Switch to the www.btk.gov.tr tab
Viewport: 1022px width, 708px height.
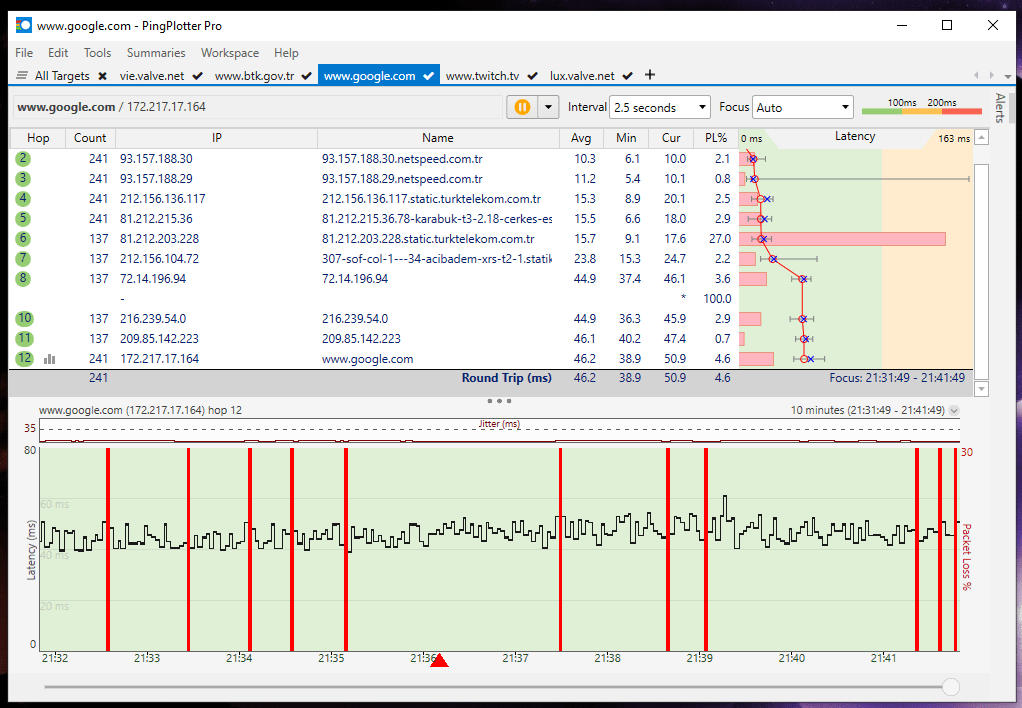(254, 76)
